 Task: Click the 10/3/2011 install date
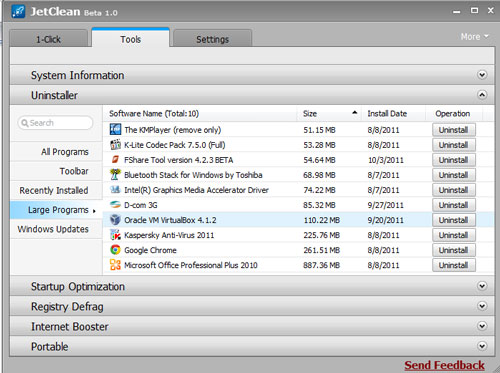[x=386, y=160]
